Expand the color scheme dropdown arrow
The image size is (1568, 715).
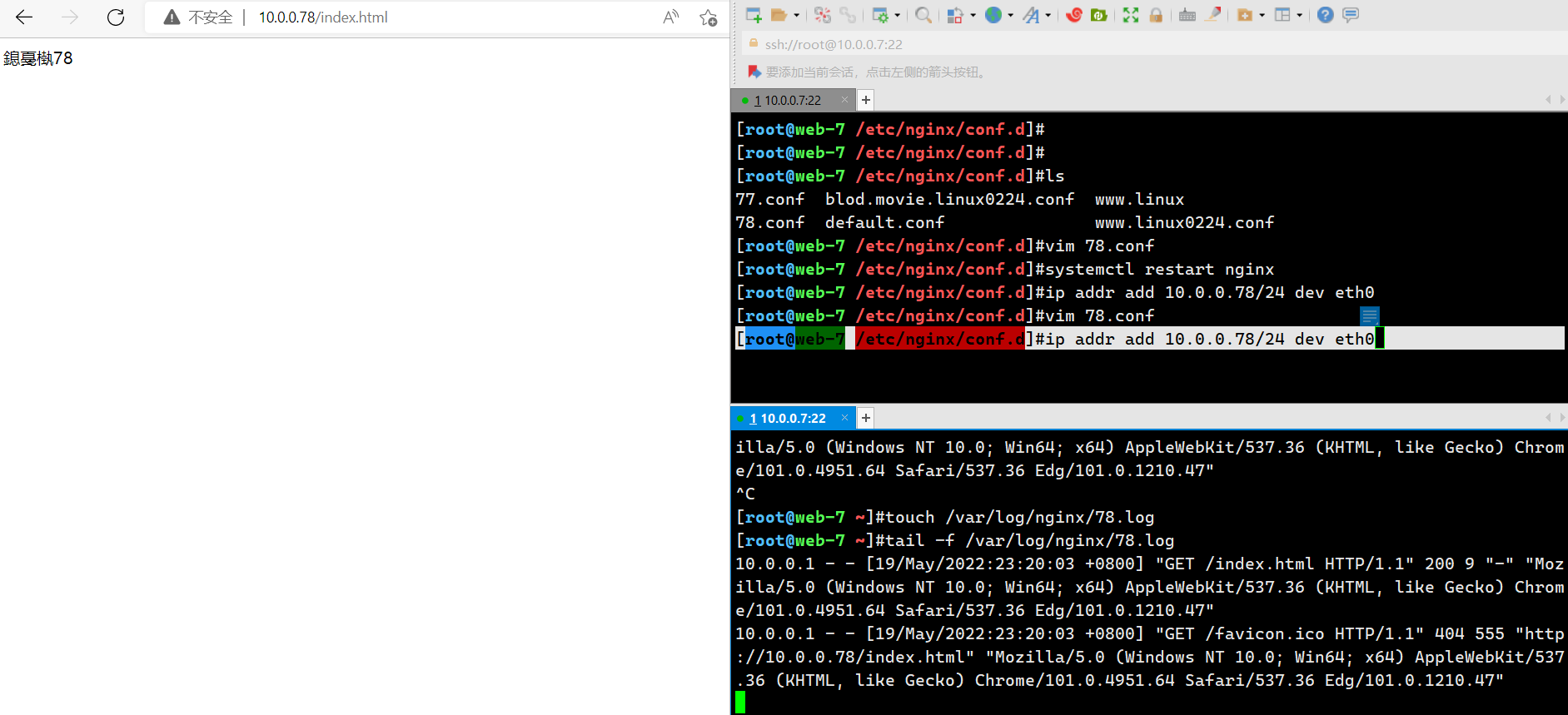(x=973, y=15)
